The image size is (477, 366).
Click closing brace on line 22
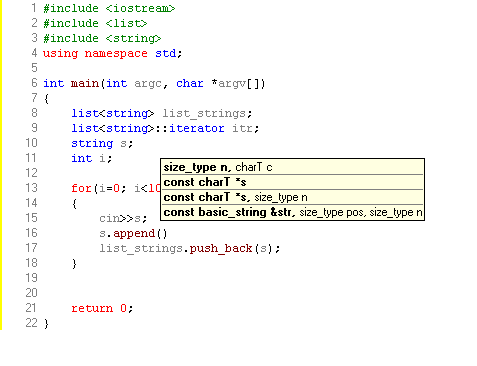46,324
